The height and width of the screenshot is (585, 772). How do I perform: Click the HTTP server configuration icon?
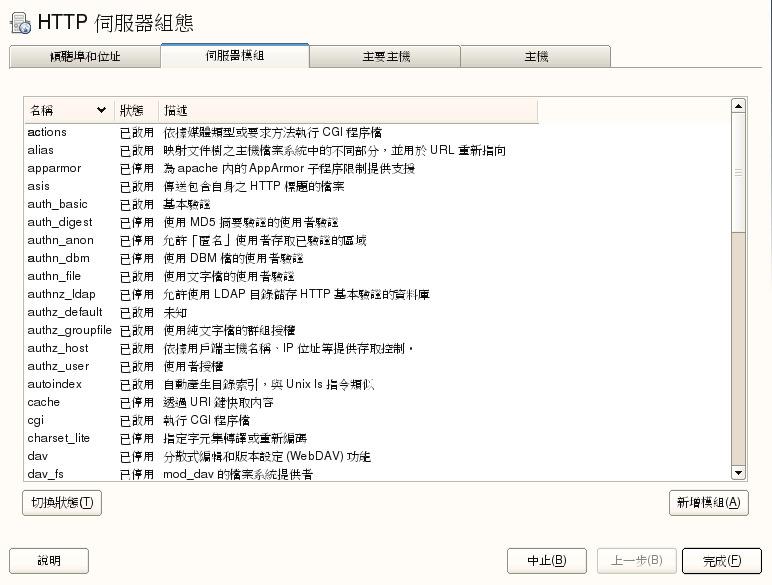[19, 23]
